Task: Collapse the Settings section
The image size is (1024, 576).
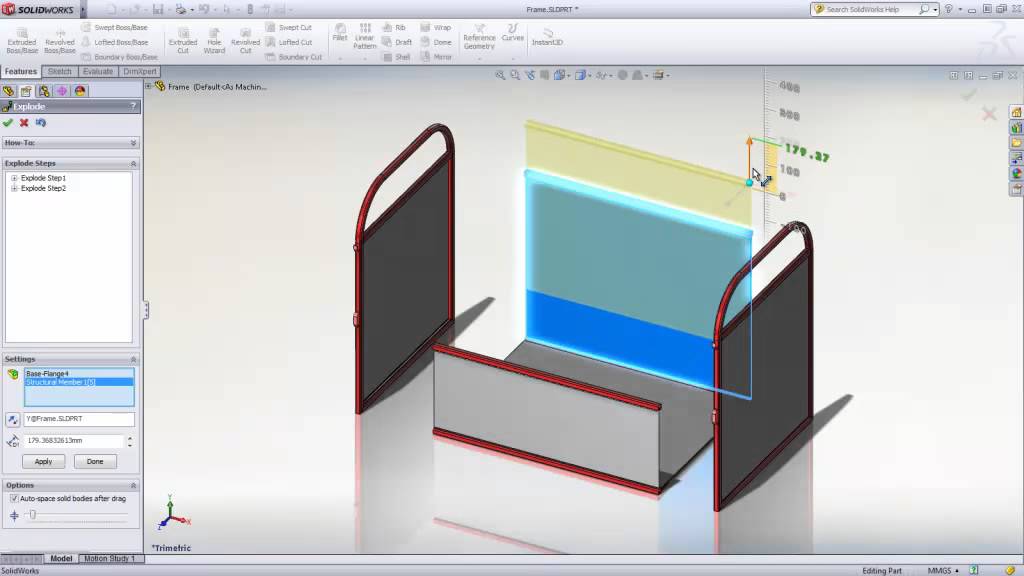Action: [133, 359]
